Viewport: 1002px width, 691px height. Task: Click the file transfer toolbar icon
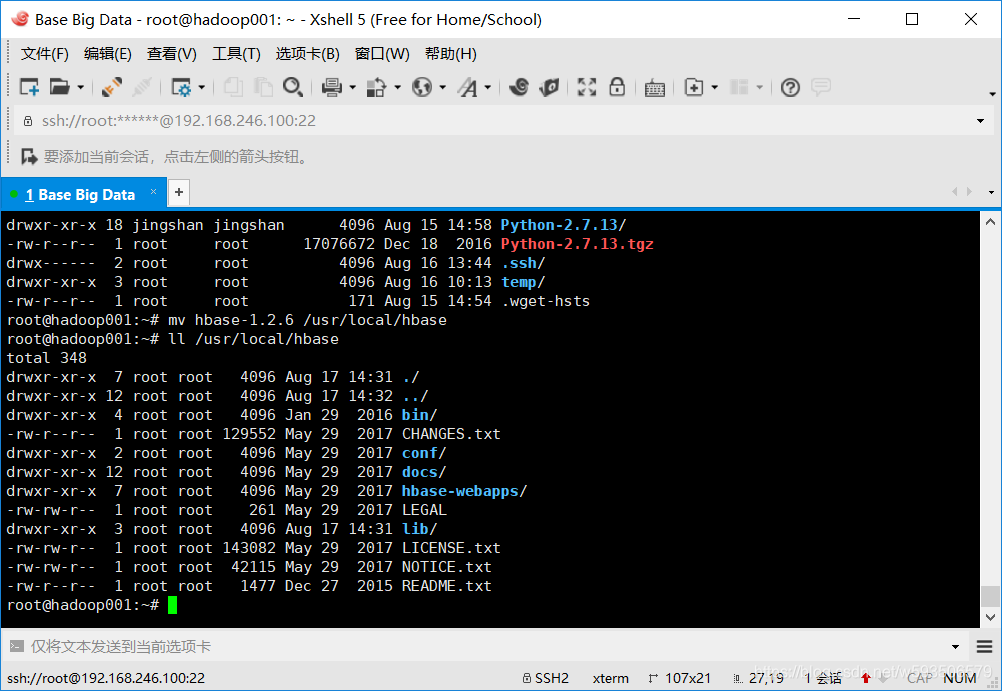376,87
